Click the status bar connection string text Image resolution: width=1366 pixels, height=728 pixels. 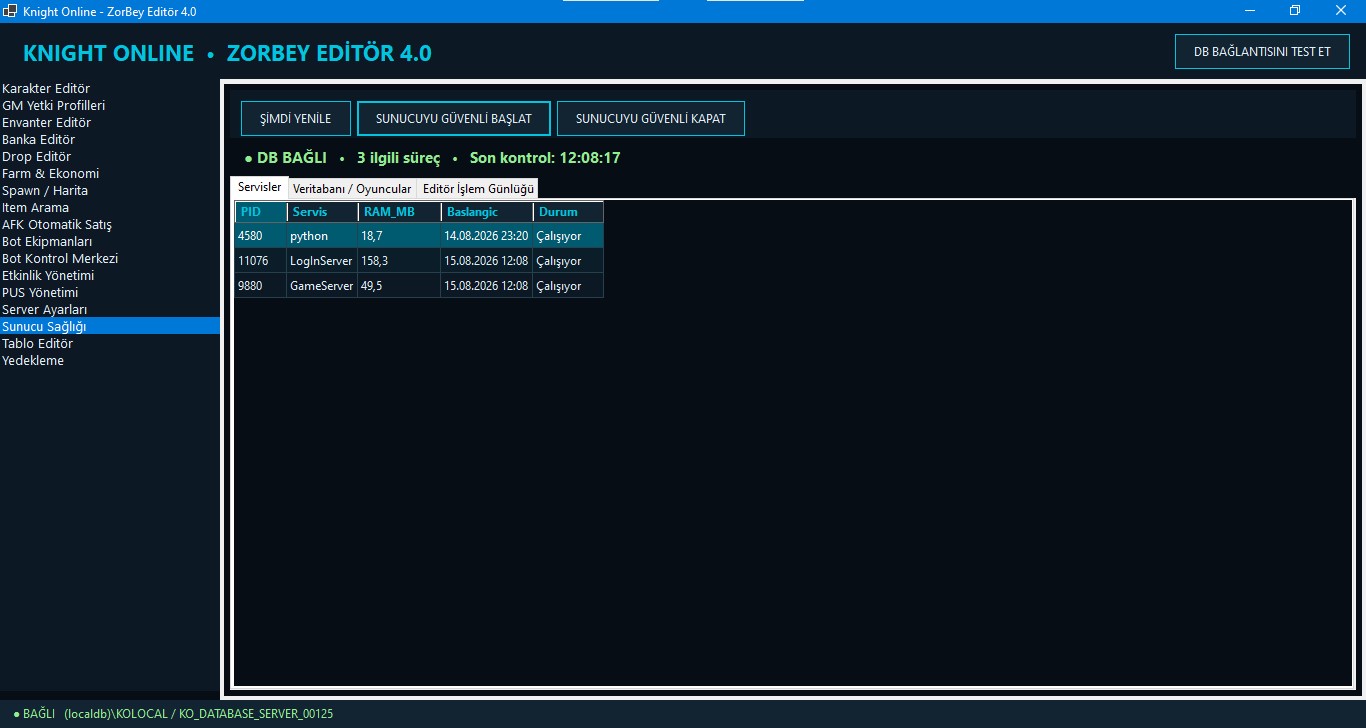198,714
